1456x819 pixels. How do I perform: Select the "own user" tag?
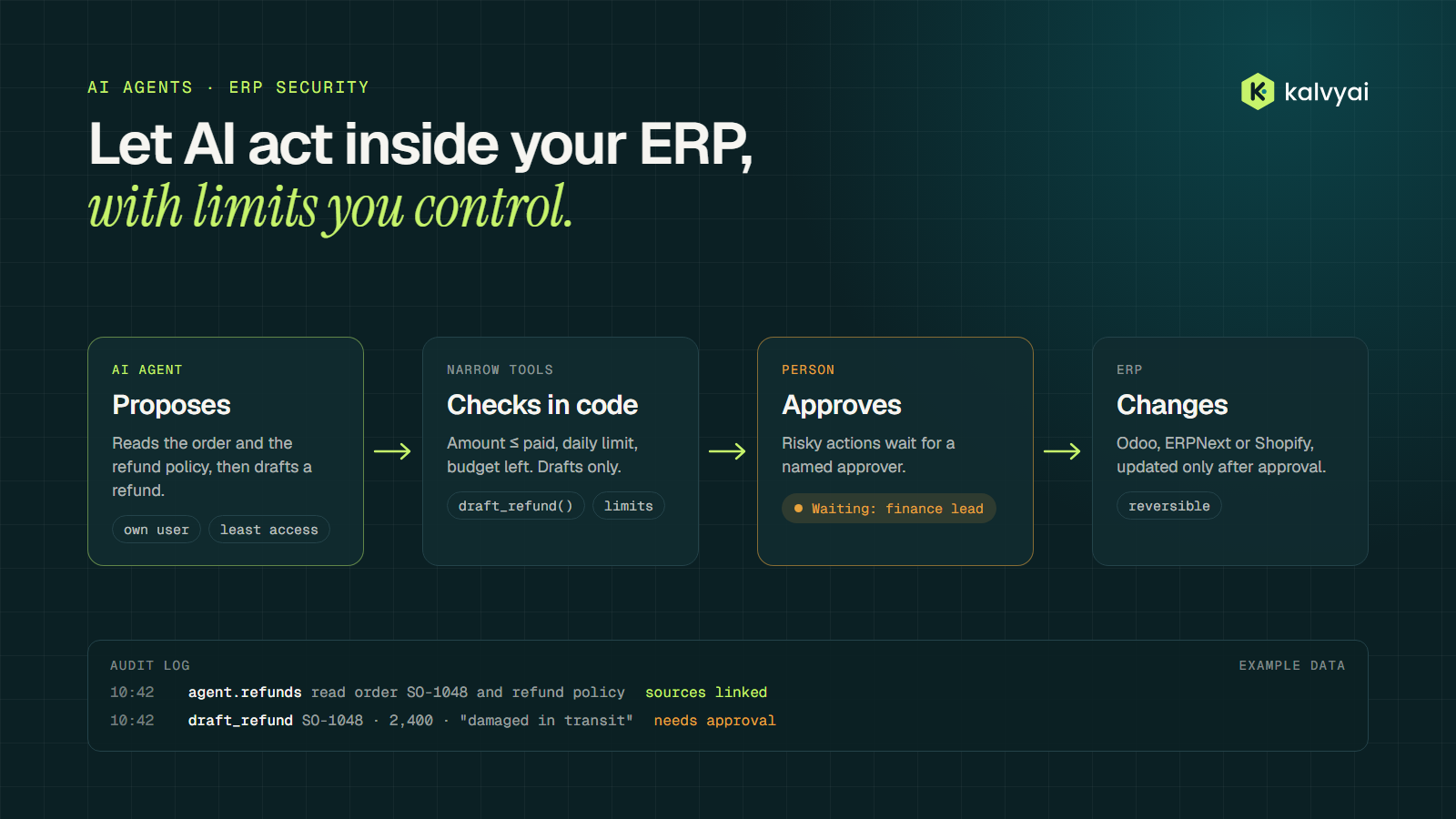[x=157, y=530]
